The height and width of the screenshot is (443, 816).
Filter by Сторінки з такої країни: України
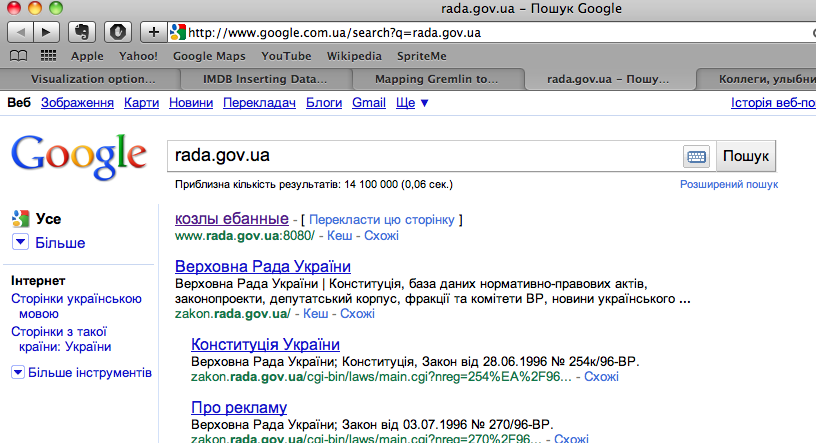coord(61,339)
